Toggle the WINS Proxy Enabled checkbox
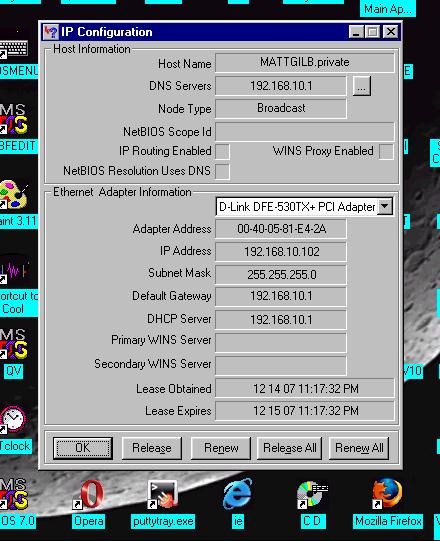440x541 pixels. [386, 151]
